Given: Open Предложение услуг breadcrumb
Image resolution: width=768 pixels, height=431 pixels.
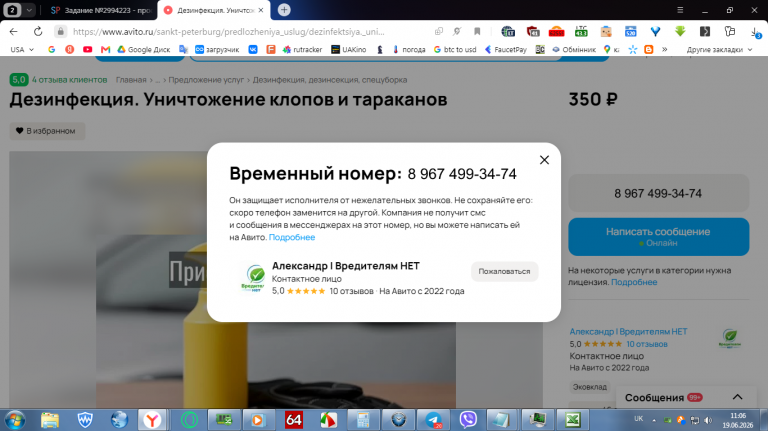Looking at the screenshot, I should [x=206, y=80].
